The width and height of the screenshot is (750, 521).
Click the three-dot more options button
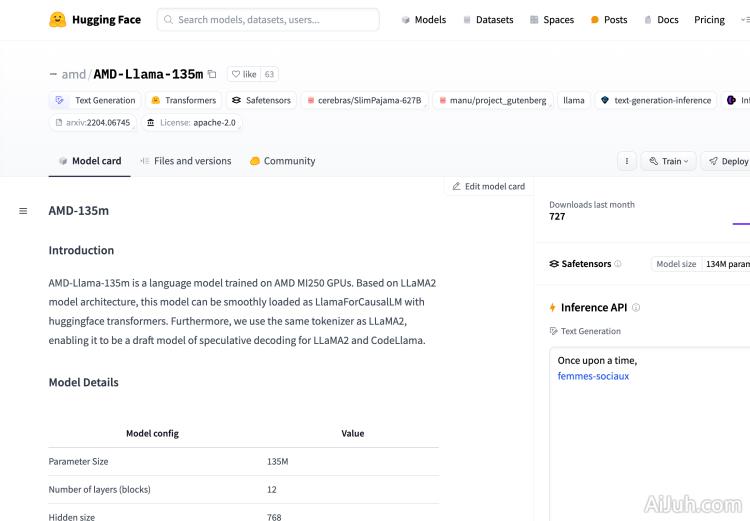[x=626, y=161]
